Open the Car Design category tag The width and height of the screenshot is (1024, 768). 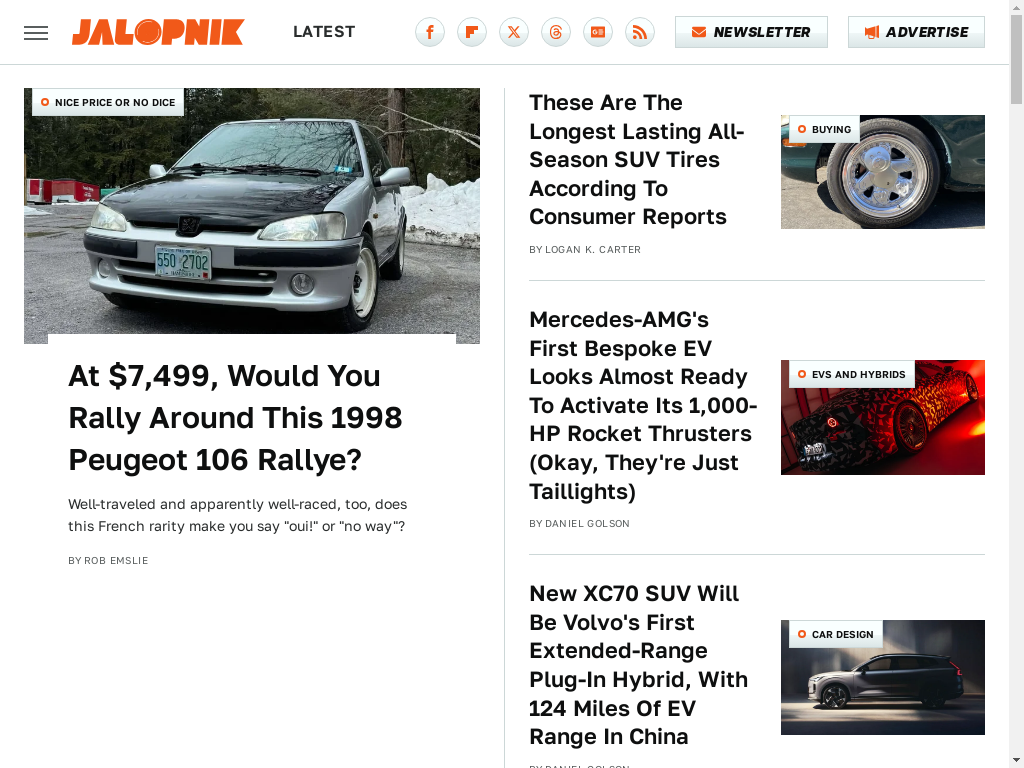point(836,634)
